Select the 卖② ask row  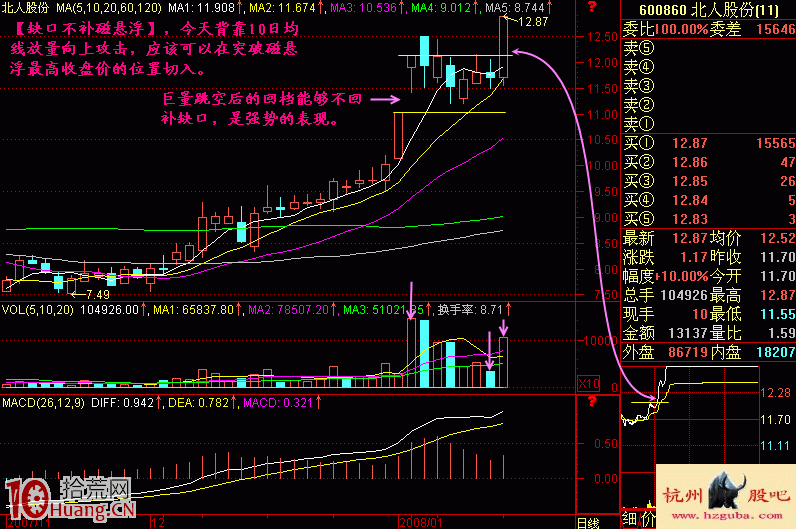click(709, 105)
